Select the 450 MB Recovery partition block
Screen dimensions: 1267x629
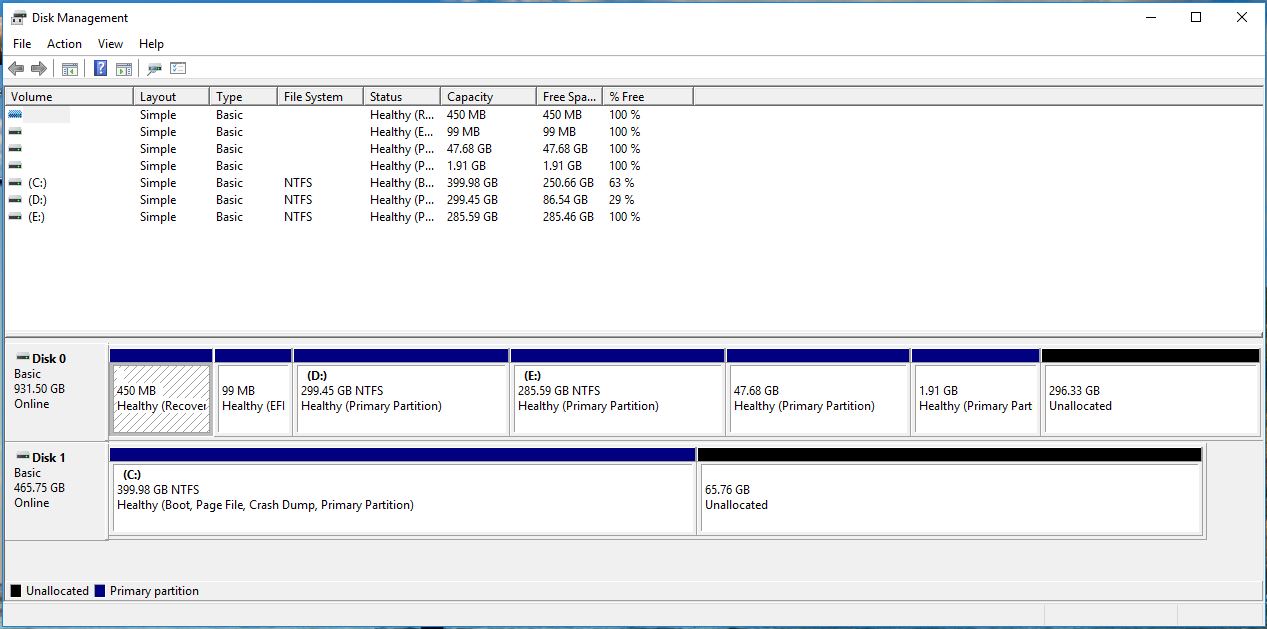coord(161,391)
